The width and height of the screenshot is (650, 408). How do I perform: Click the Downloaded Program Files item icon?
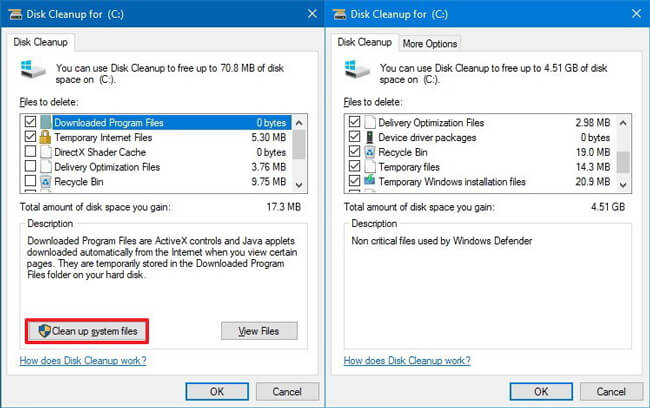pos(46,122)
